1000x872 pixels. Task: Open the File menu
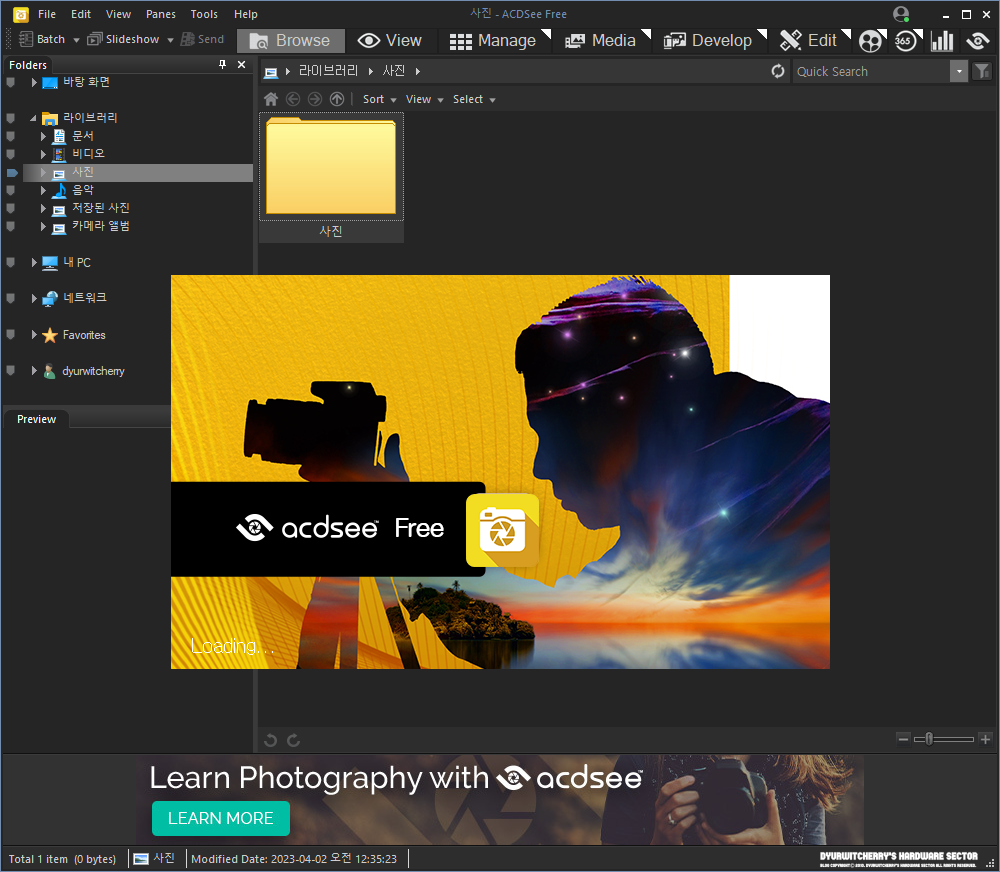[47, 14]
